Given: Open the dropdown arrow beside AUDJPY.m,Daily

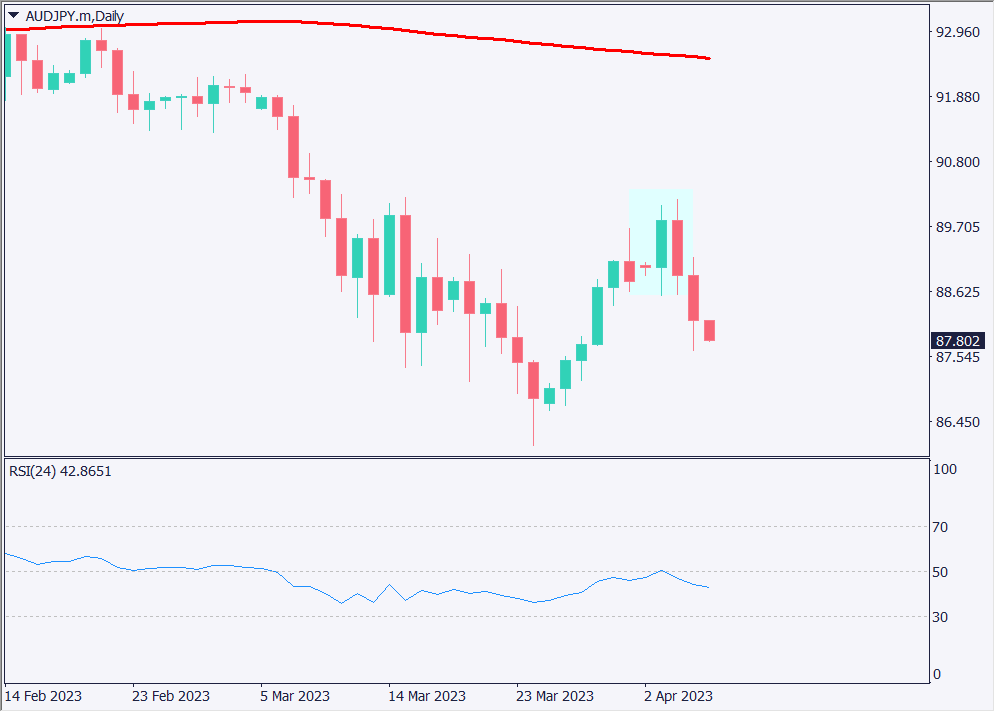Looking at the screenshot, I should 14,15.
